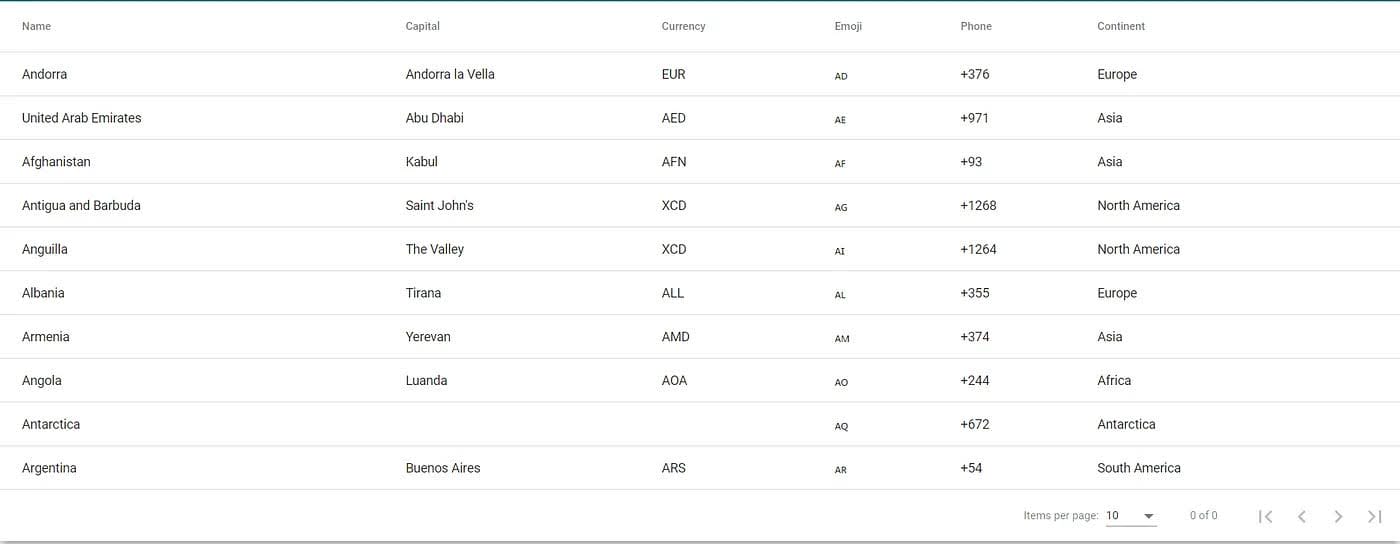
Task: Go to the previous page
Action: (1302, 516)
